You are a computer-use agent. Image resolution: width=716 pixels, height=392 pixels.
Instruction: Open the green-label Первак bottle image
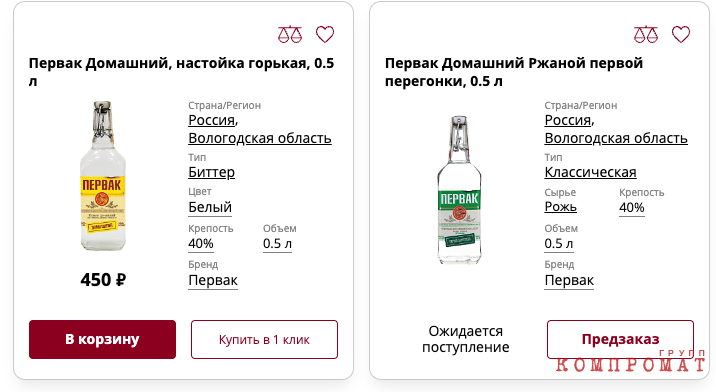[459, 190]
